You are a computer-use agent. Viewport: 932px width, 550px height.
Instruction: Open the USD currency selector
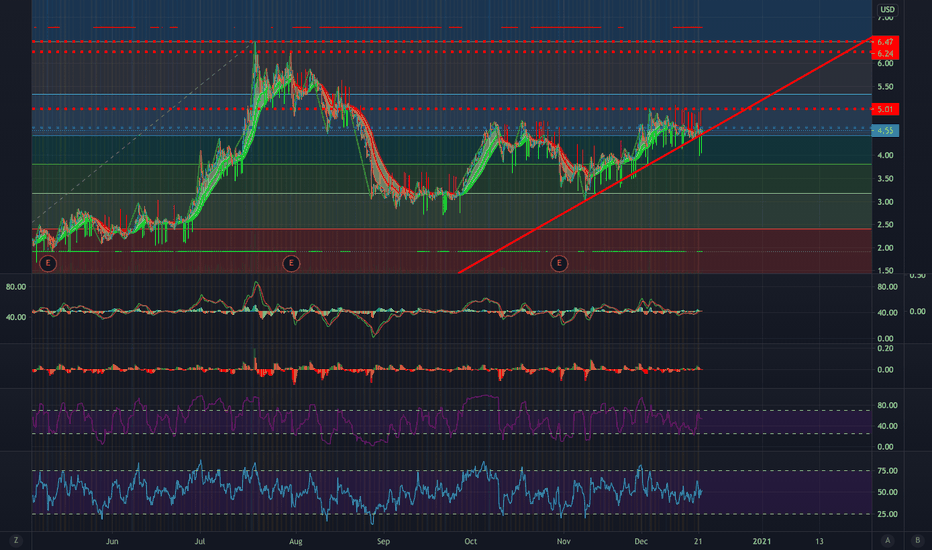887,10
